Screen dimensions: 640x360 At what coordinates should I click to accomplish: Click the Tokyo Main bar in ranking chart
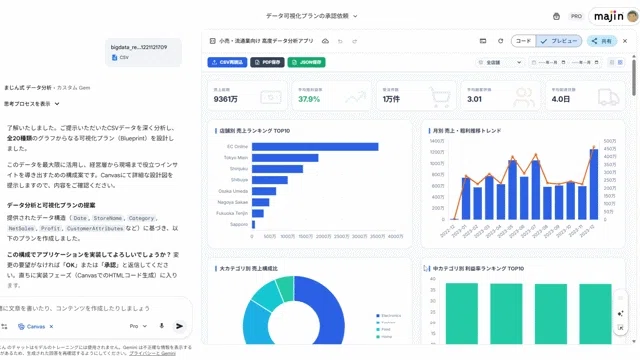285,158
